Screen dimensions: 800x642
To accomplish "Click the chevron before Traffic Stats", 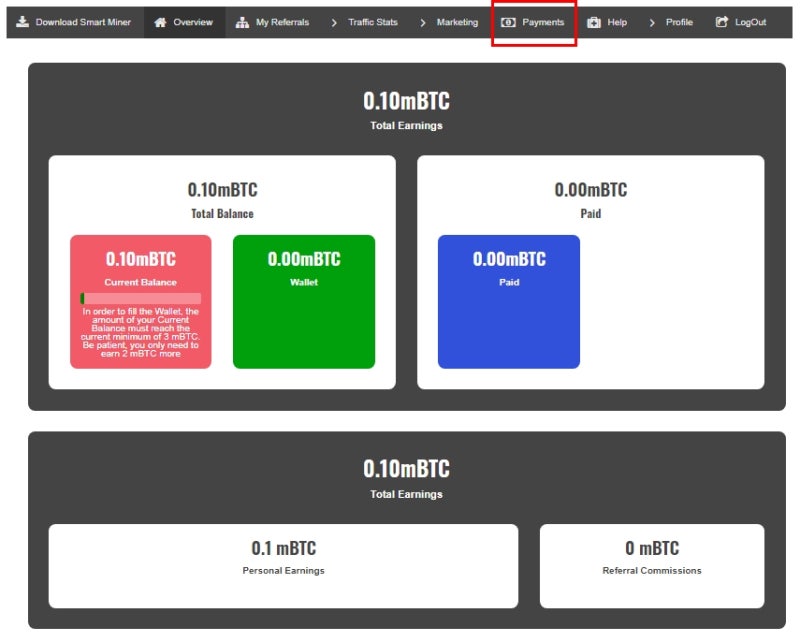I will pyautogui.click(x=334, y=22).
